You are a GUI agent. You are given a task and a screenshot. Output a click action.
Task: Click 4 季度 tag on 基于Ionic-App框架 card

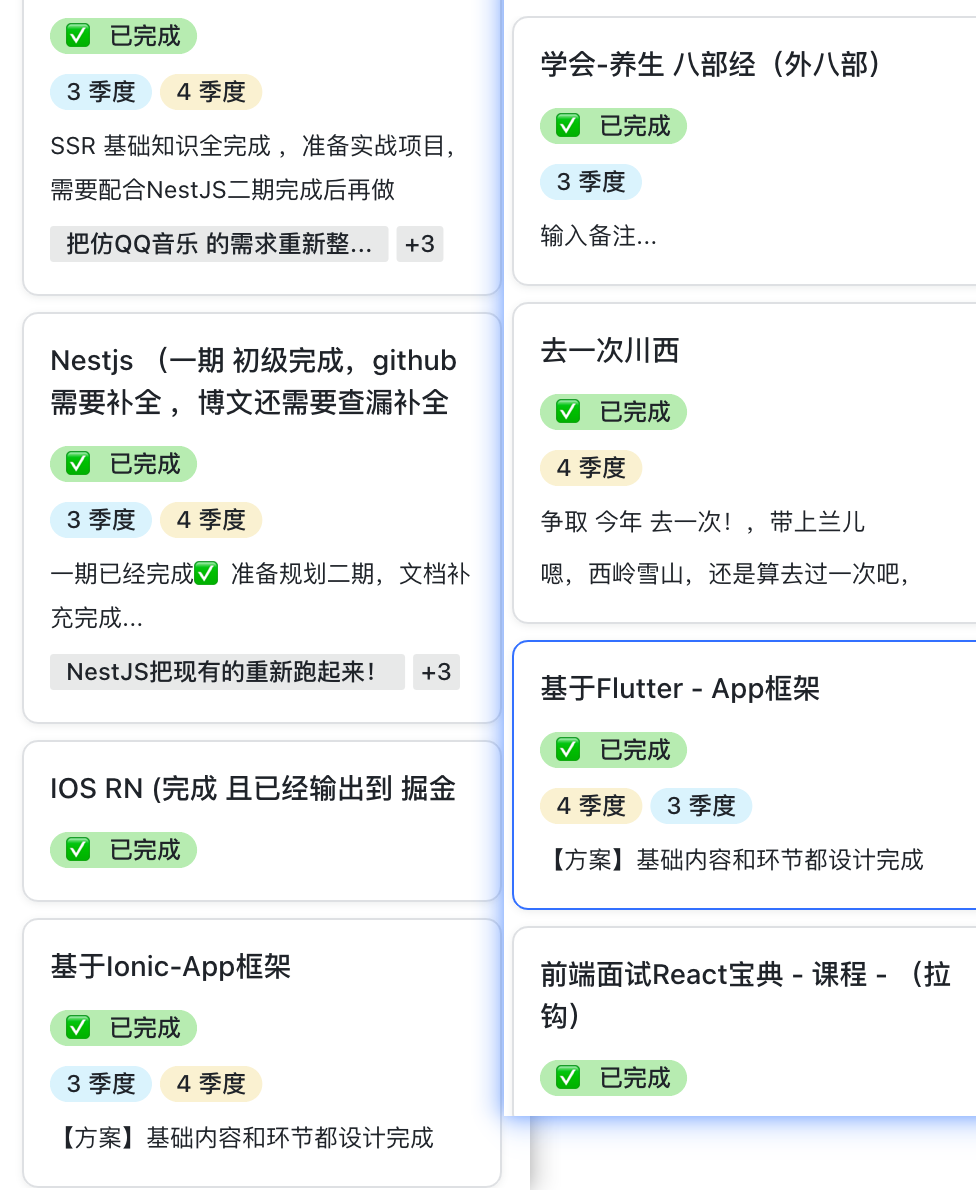click(x=211, y=1084)
